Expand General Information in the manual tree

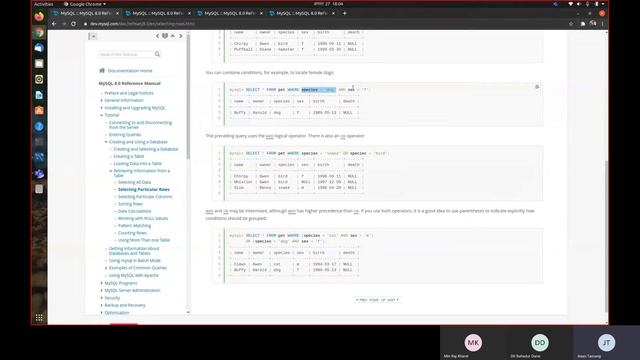102,100
